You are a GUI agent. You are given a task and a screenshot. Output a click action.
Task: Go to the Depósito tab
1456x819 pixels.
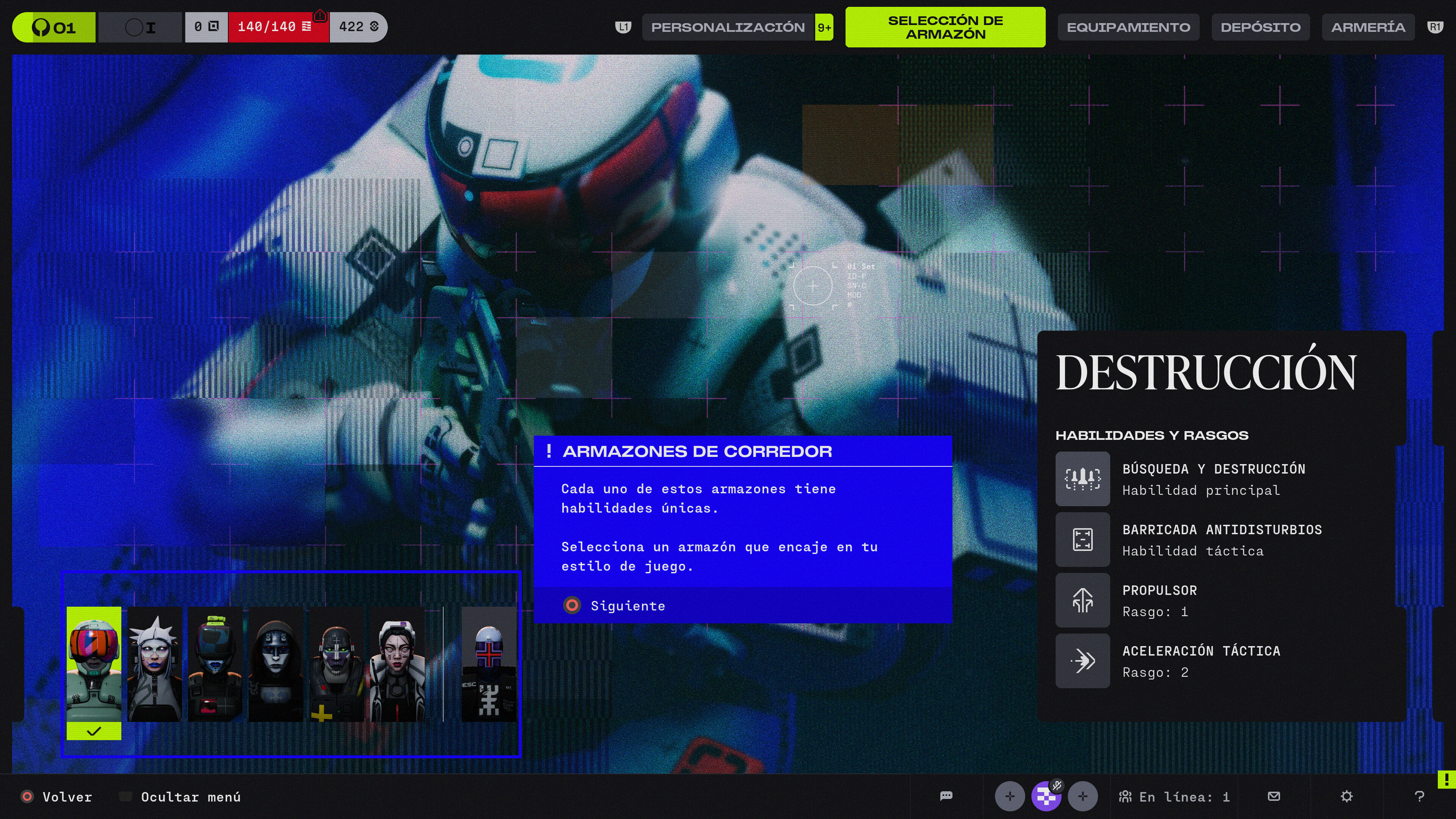[x=1260, y=27]
